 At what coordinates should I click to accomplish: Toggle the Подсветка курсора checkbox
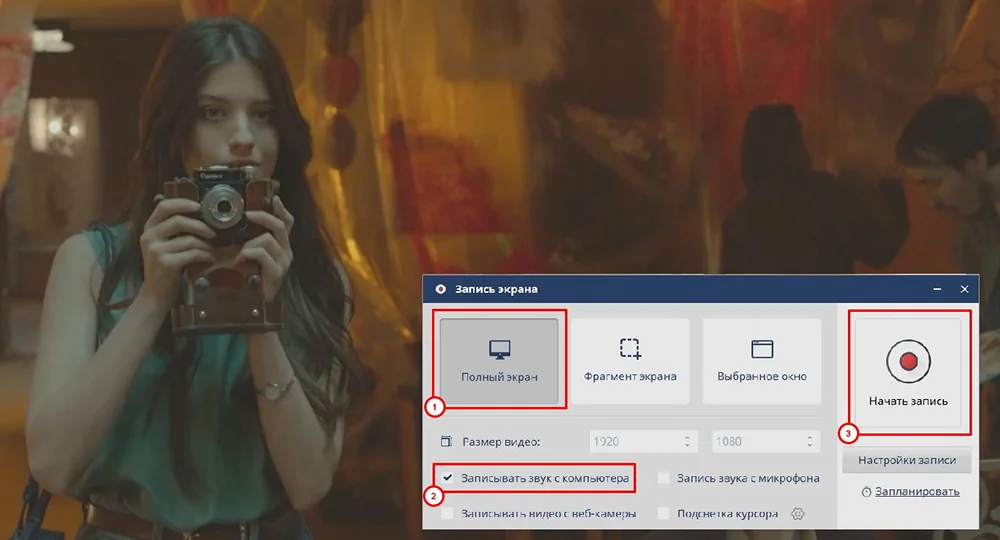coord(663,514)
